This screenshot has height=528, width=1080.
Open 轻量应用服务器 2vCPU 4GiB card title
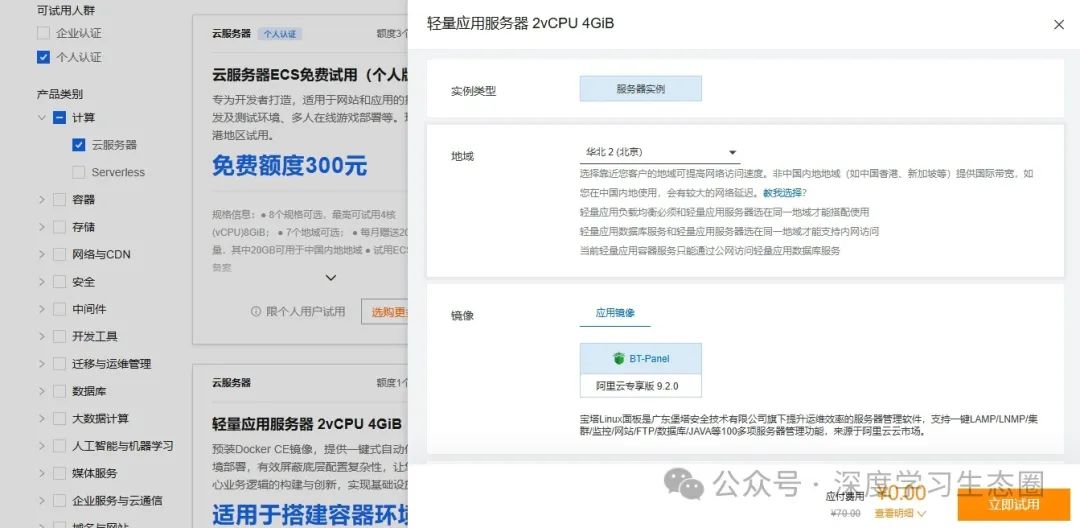pos(307,423)
